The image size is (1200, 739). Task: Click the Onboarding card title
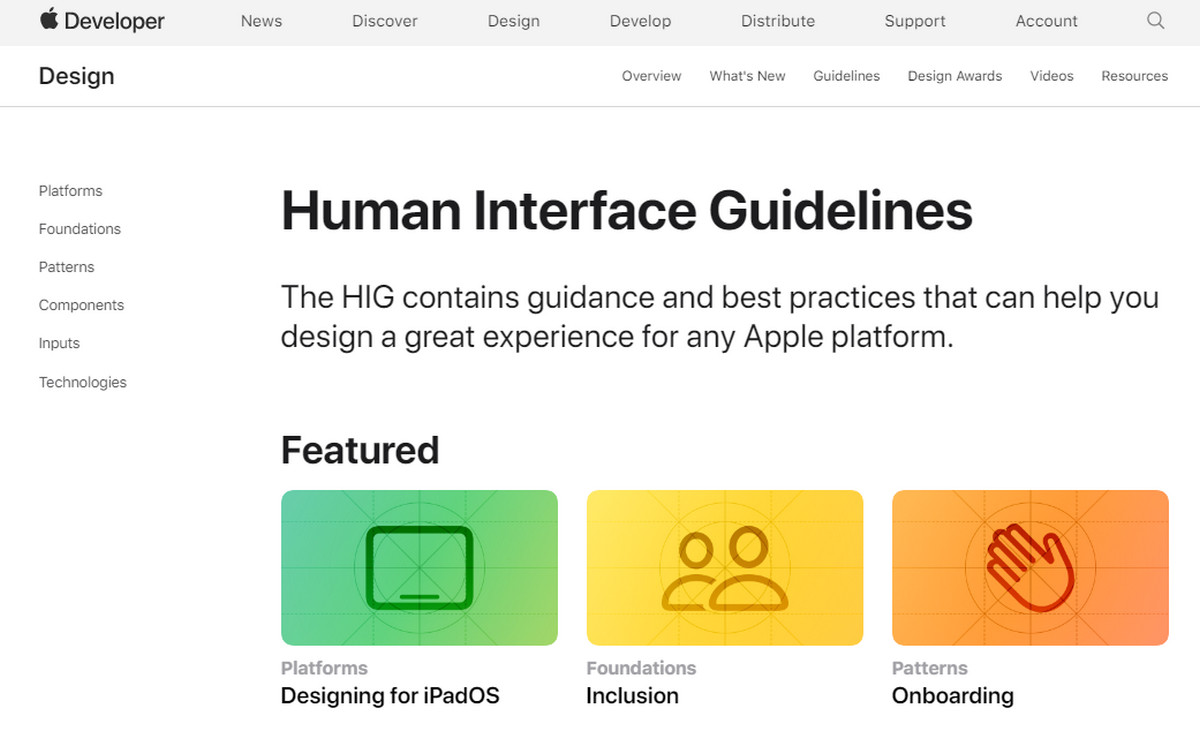click(953, 696)
